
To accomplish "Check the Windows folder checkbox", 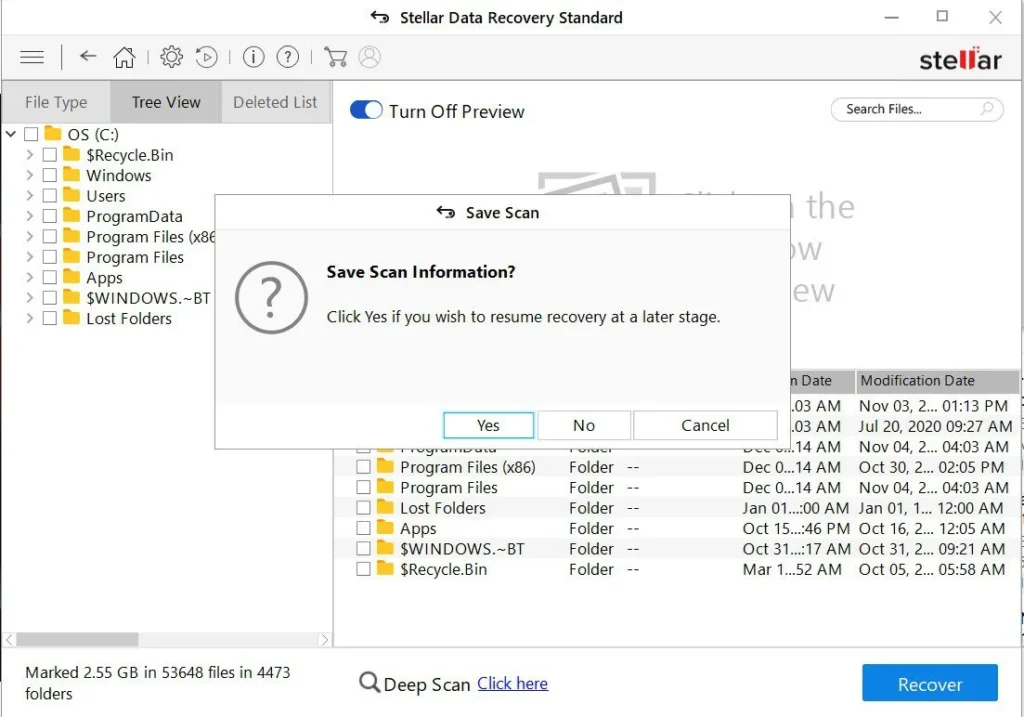I will click(x=50, y=175).
